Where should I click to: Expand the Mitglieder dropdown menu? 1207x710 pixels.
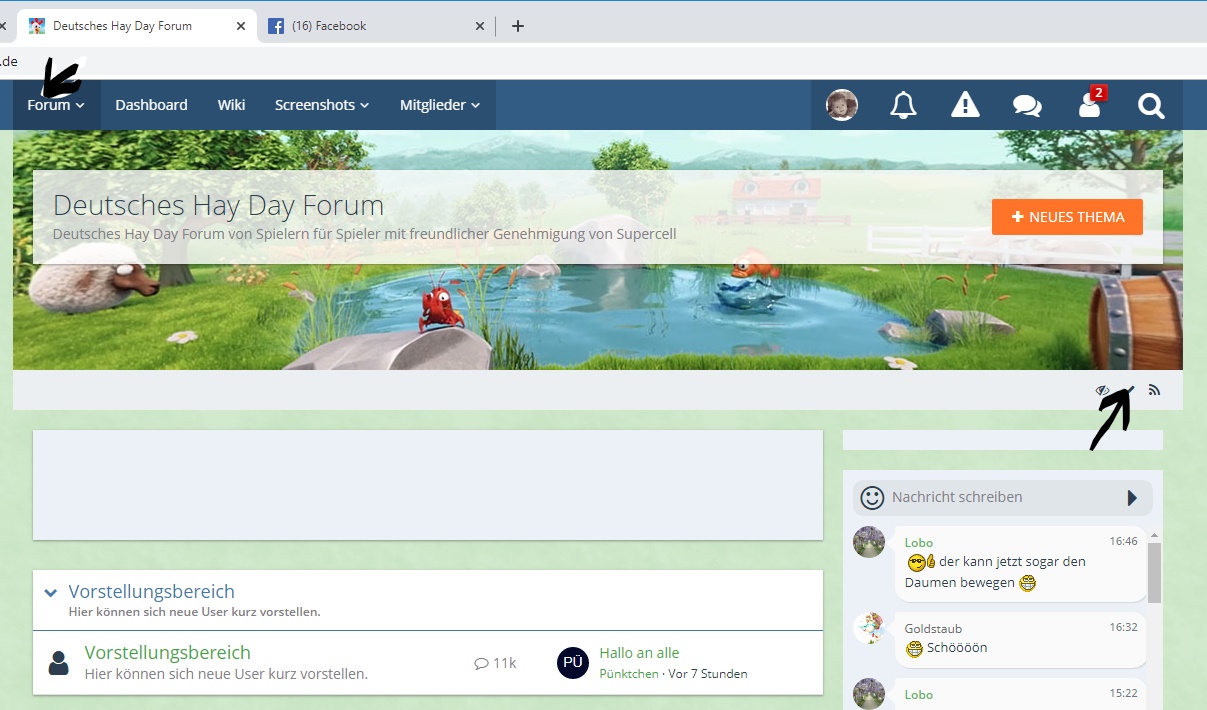point(440,105)
